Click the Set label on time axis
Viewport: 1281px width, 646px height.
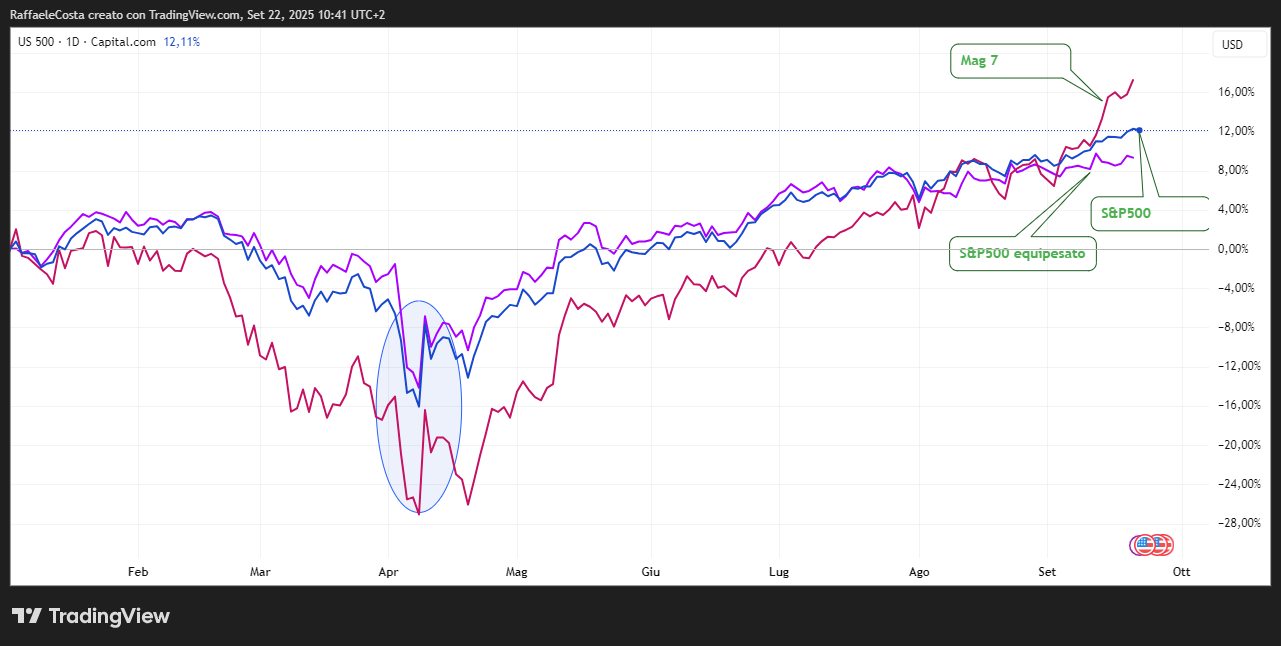1047,572
